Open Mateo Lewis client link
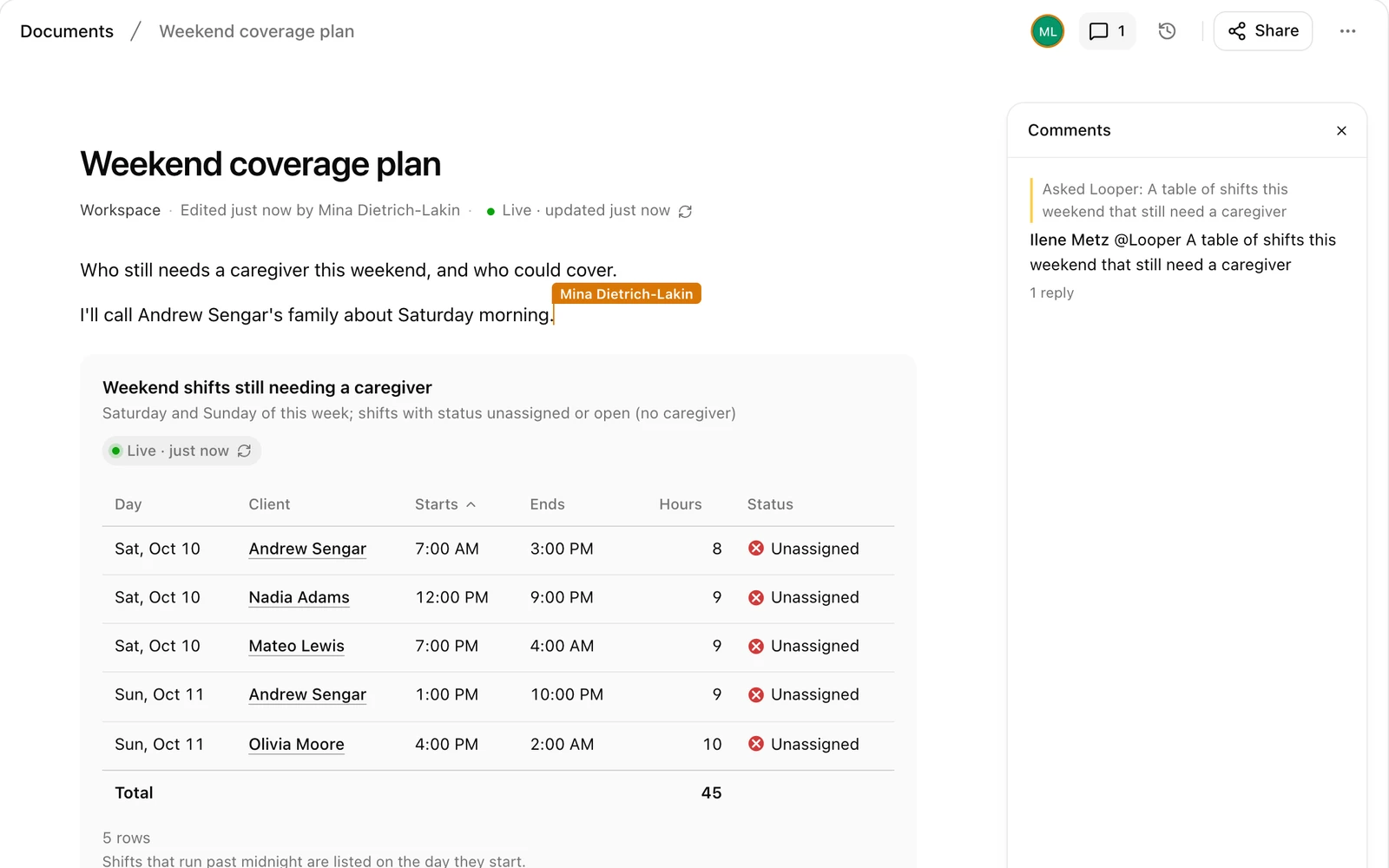The image size is (1389, 868). [296, 646]
